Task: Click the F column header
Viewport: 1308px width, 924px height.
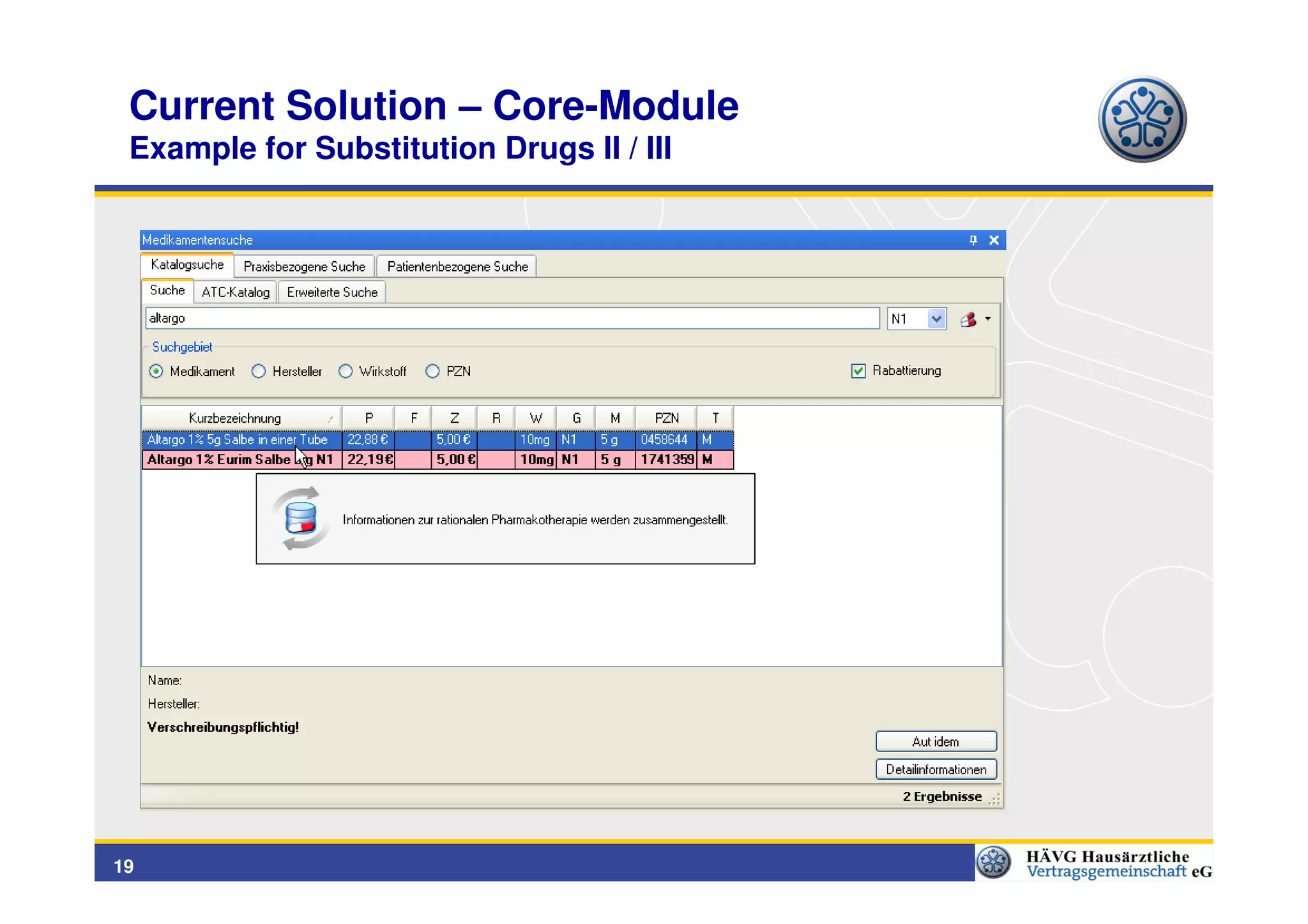Action: pyautogui.click(x=413, y=418)
